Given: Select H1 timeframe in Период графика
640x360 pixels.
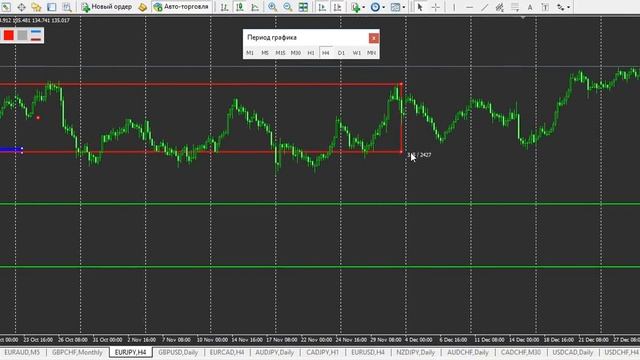Looking at the screenshot, I should tap(311, 53).
